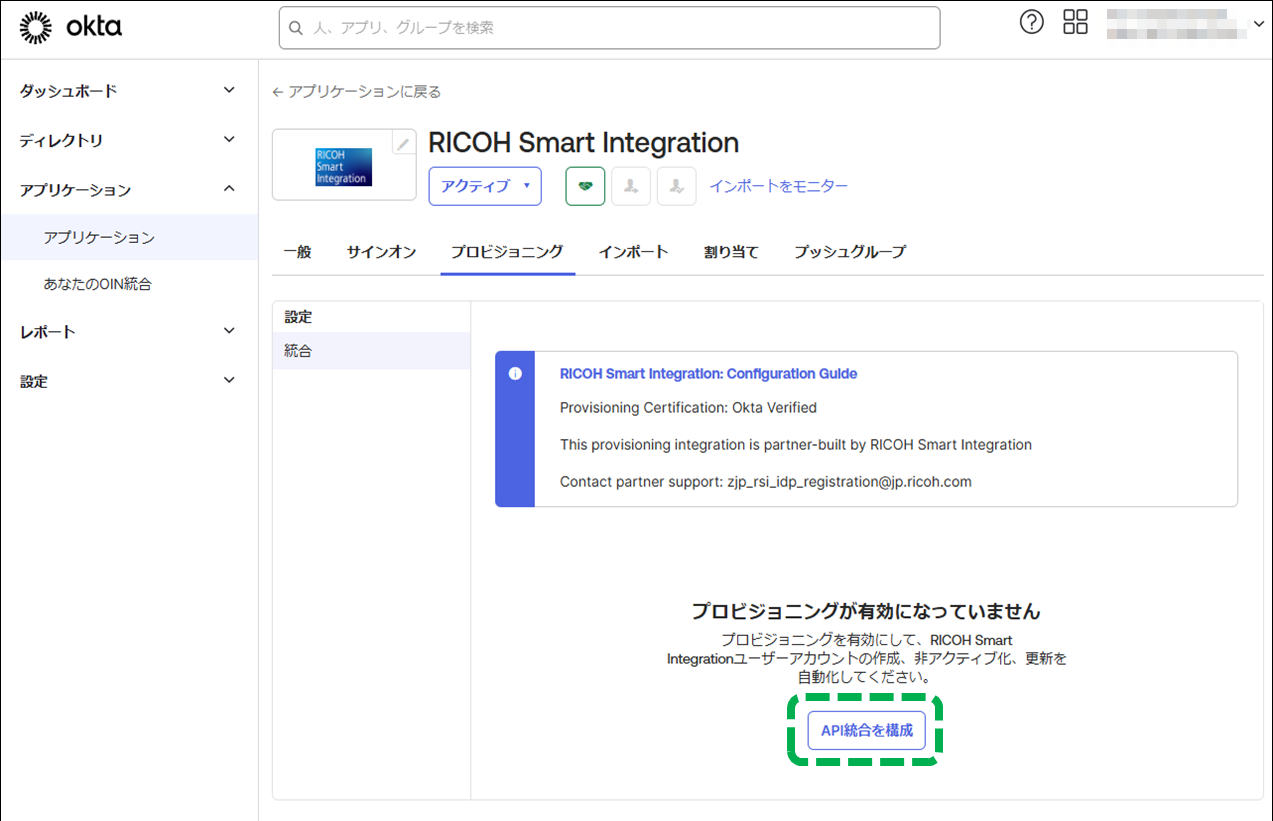This screenshot has width=1273, height=821.
Task: Click the プロビジョニングが有効になっていません heading
Action: pyautogui.click(x=866, y=611)
